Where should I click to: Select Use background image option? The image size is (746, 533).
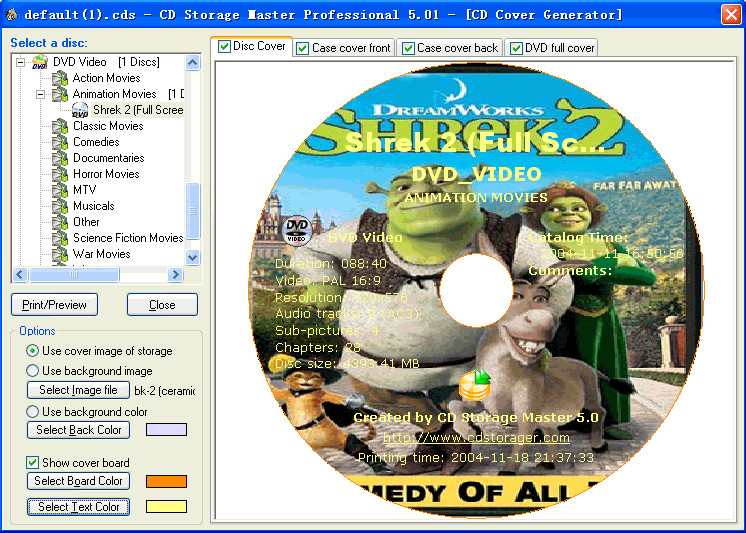click(x=32, y=371)
